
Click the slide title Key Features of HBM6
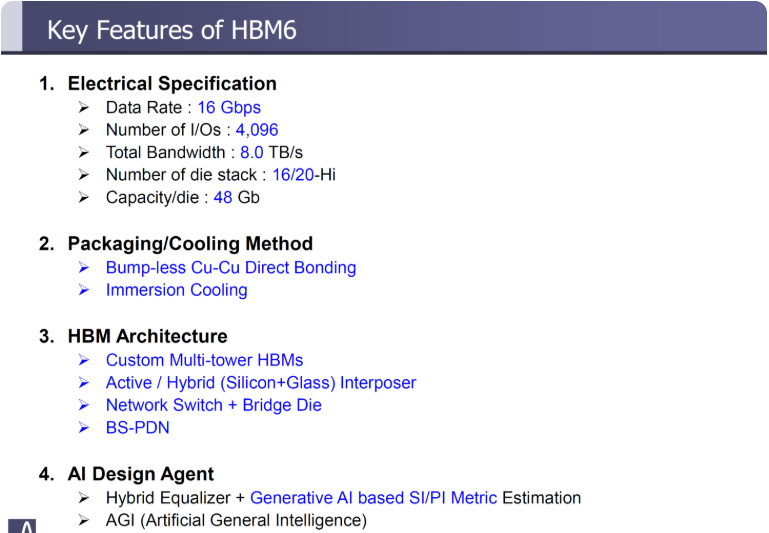click(x=171, y=30)
